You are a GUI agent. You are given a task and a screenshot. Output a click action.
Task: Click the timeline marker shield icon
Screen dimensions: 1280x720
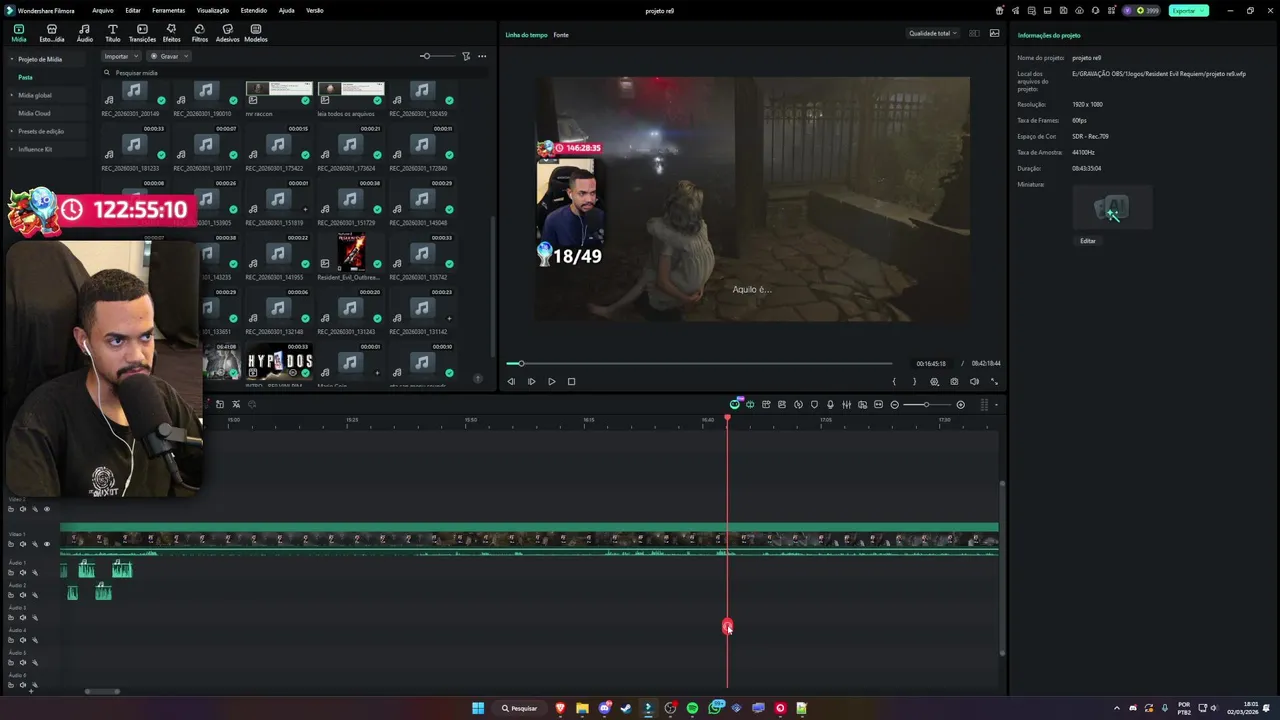(x=814, y=404)
